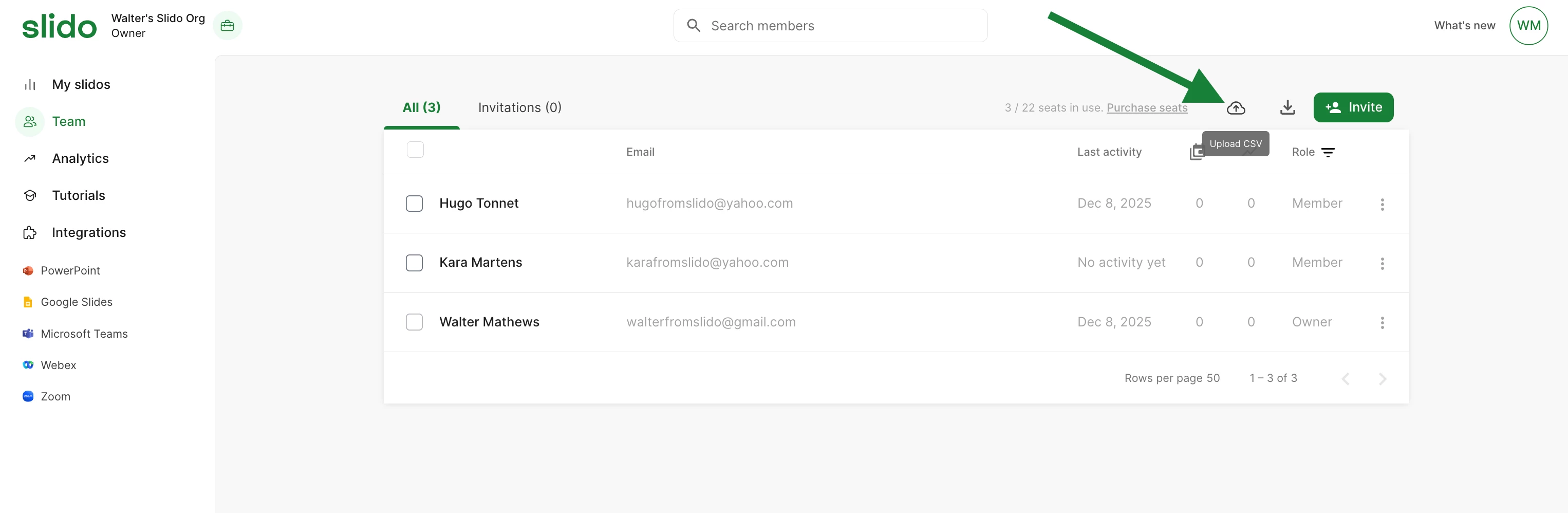Open Walter Mathews' three-dot menu
This screenshot has width=1568, height=513.
pos(1382,322)
